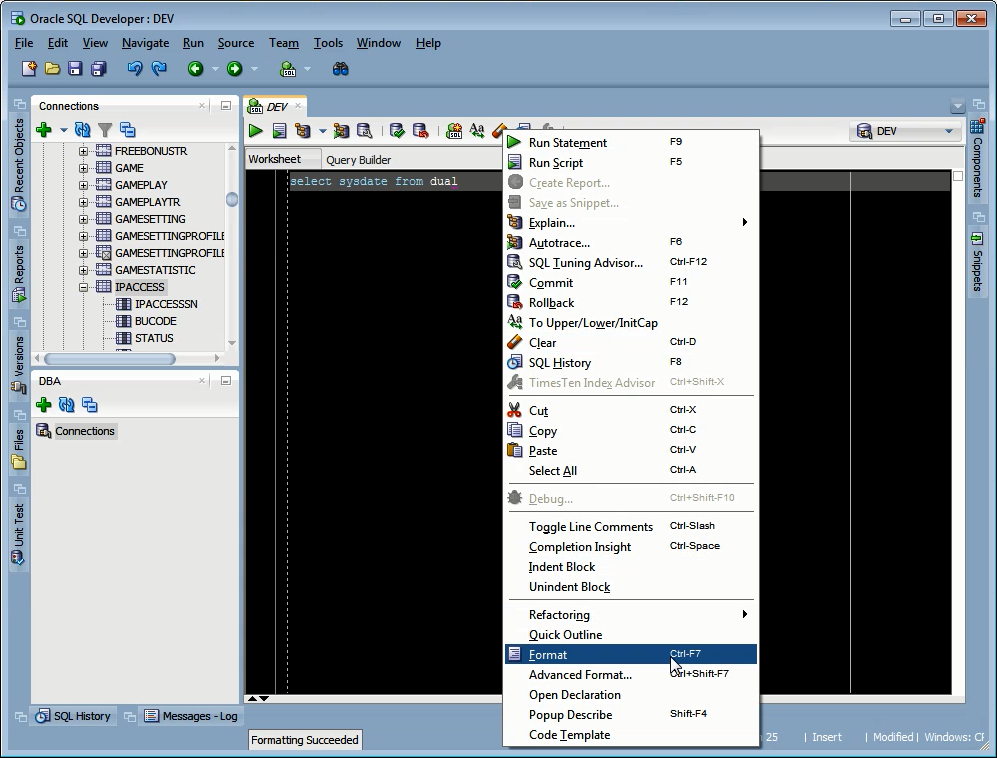Open the Snippets side tab

tap(977, 263)
